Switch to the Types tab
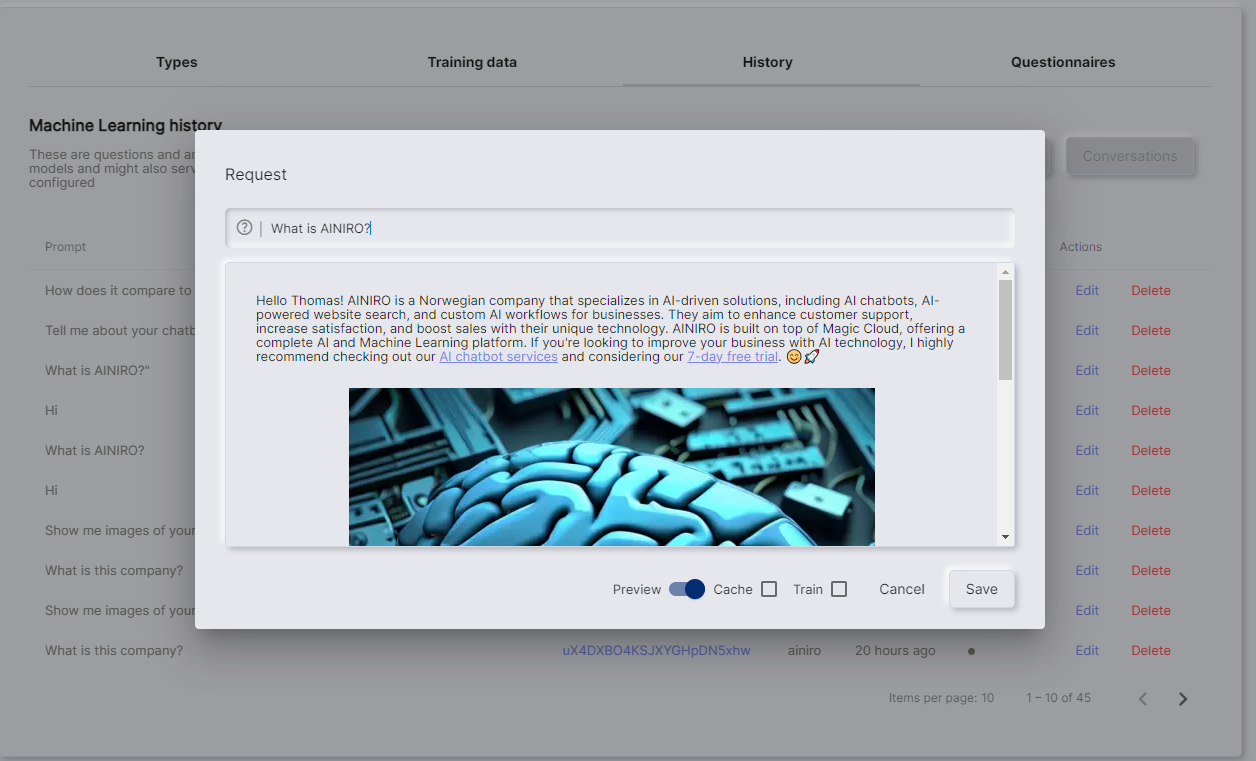1256x761 pixels. [x=177, y=62]
